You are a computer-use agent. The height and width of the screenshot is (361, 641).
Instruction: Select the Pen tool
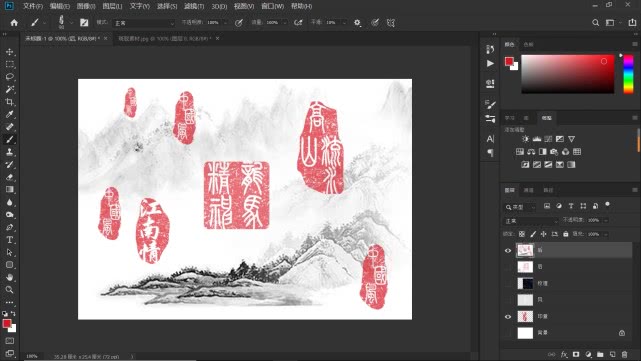pyautogui.click(x=9, y=227)
